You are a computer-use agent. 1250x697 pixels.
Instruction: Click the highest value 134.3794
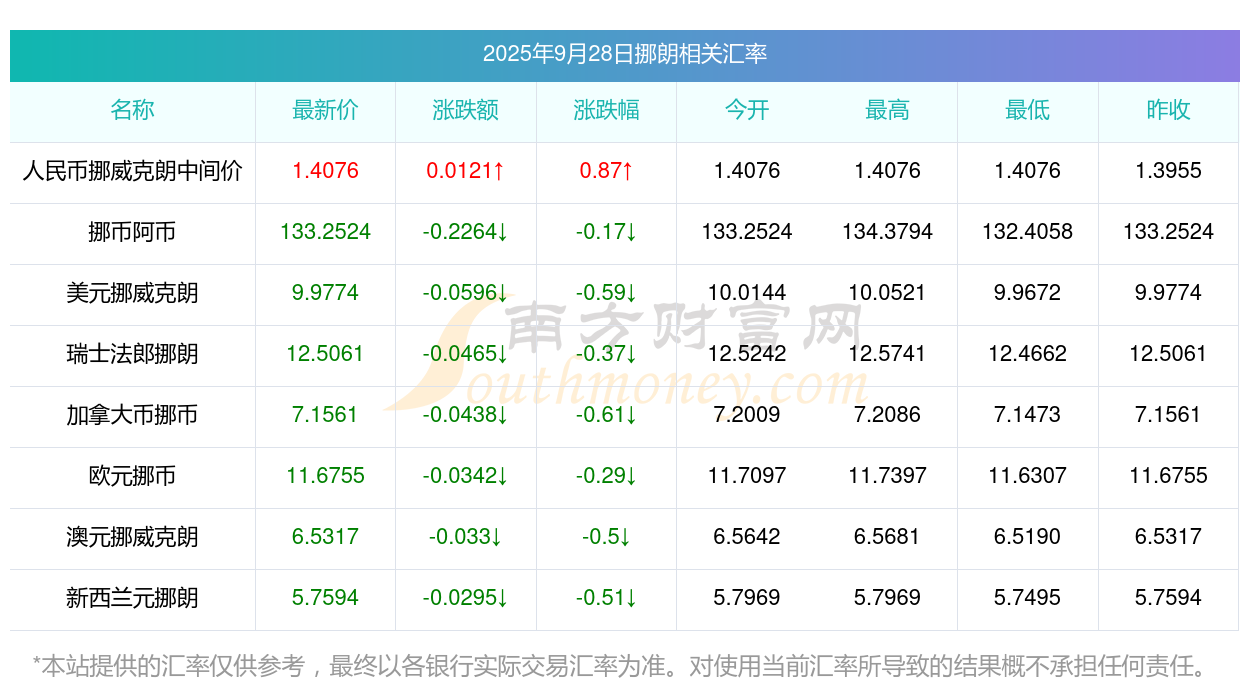click(x=887, y=232)
